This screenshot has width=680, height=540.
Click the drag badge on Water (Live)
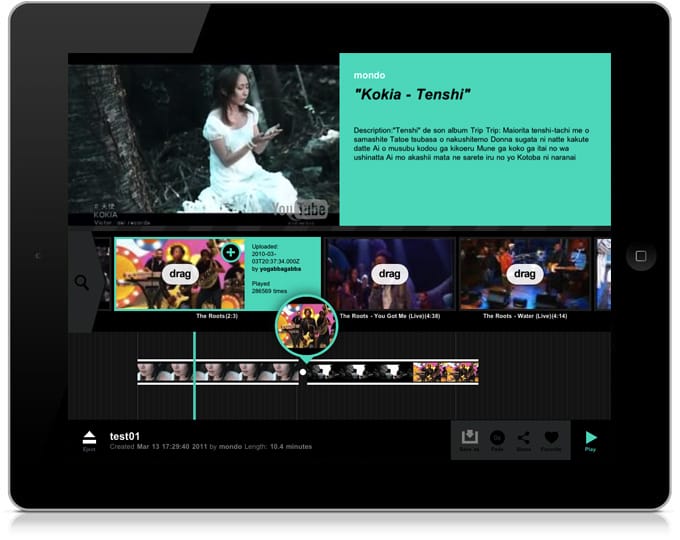[524, 274]
